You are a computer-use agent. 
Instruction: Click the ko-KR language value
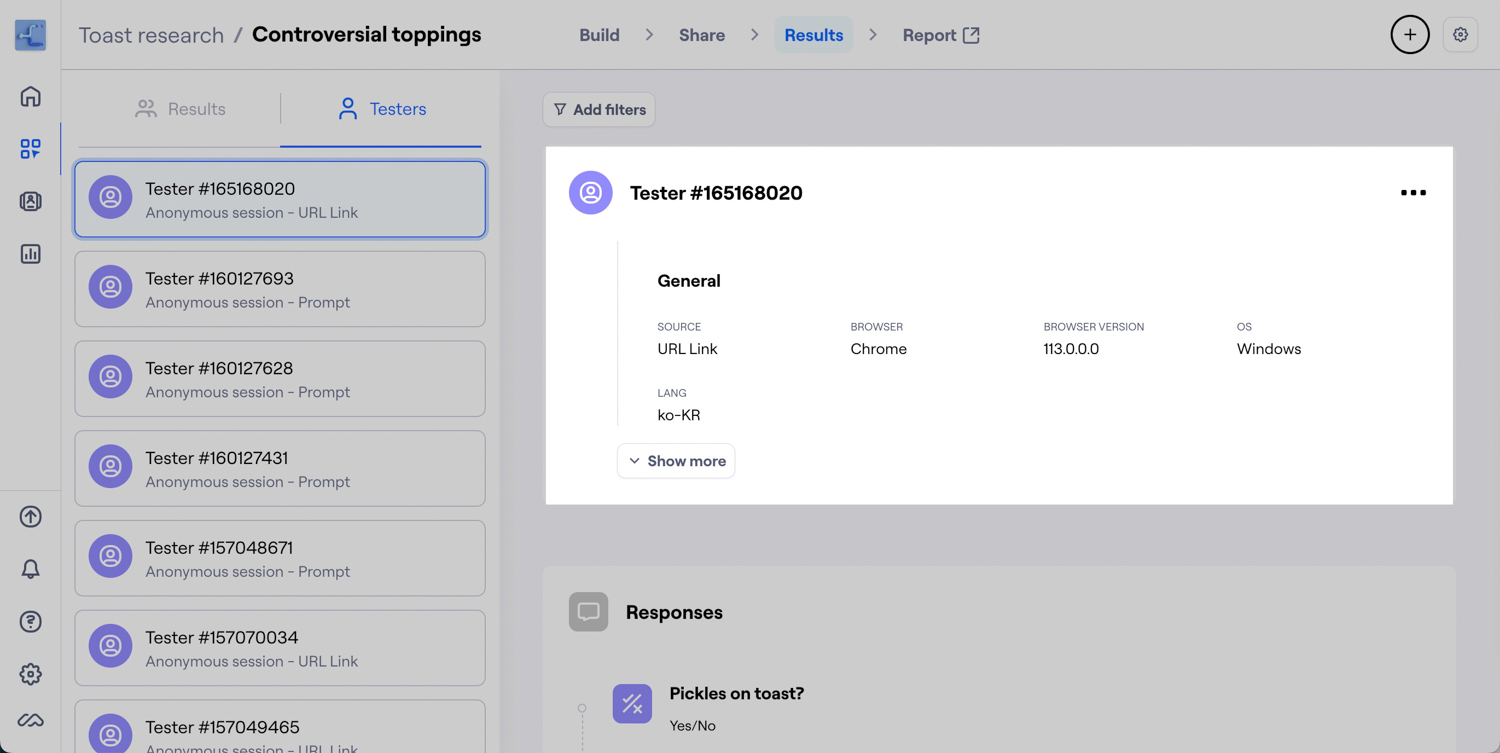pos(679,415)
